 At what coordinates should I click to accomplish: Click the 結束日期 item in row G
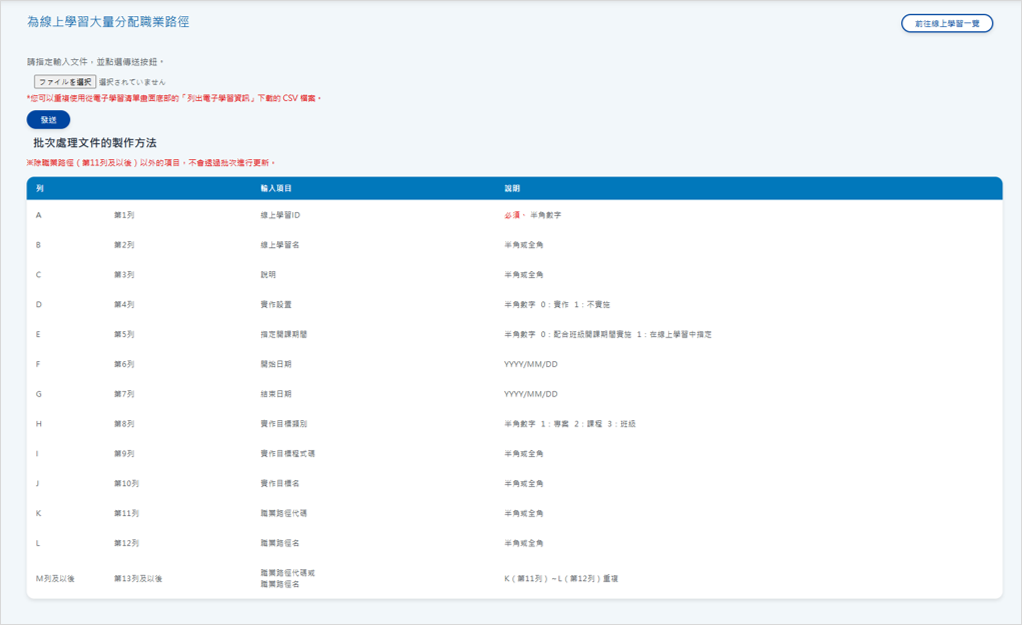coord(275,394)
